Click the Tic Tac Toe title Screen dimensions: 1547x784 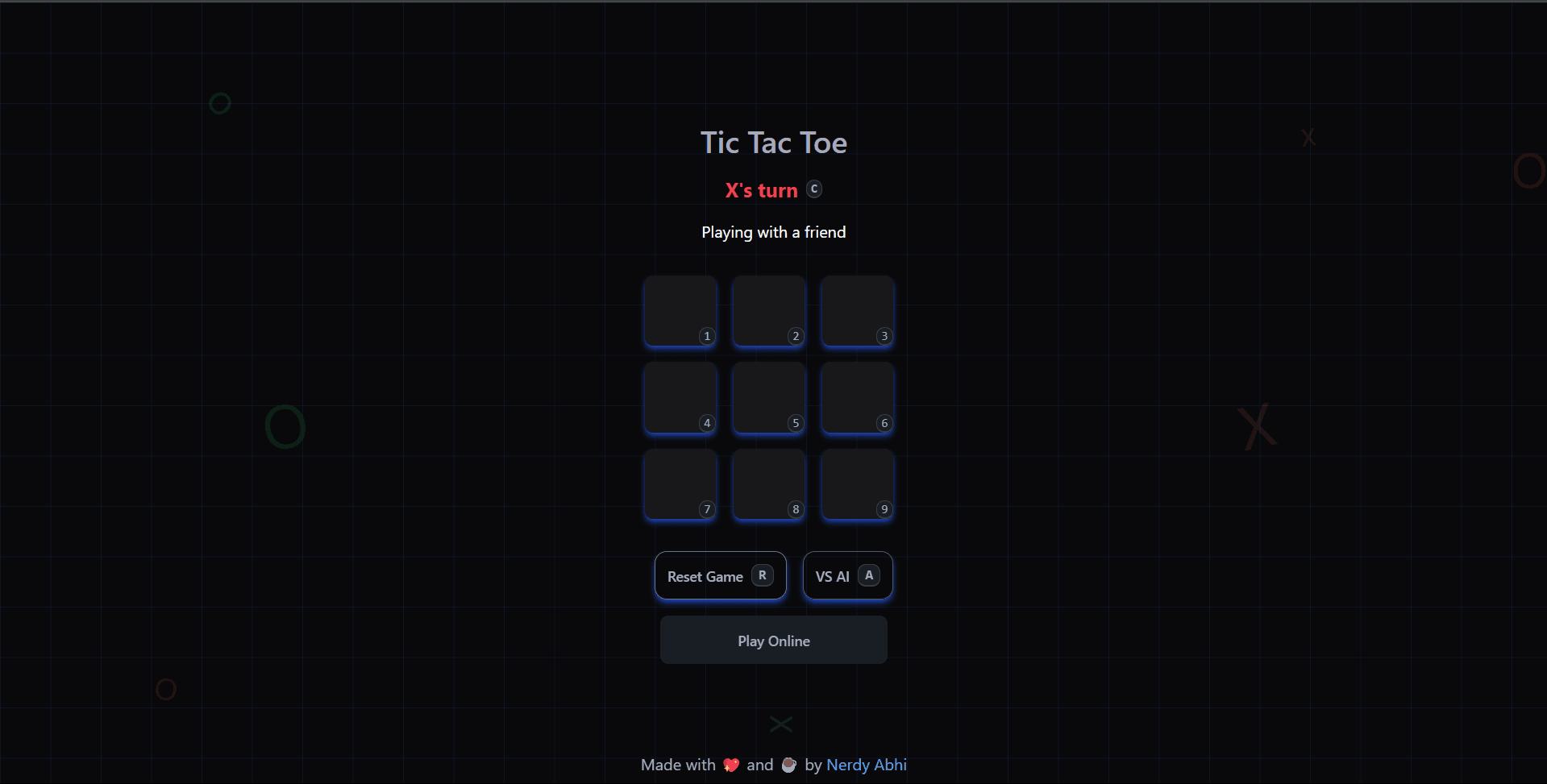pyautogui.click(x=773, y=143)
